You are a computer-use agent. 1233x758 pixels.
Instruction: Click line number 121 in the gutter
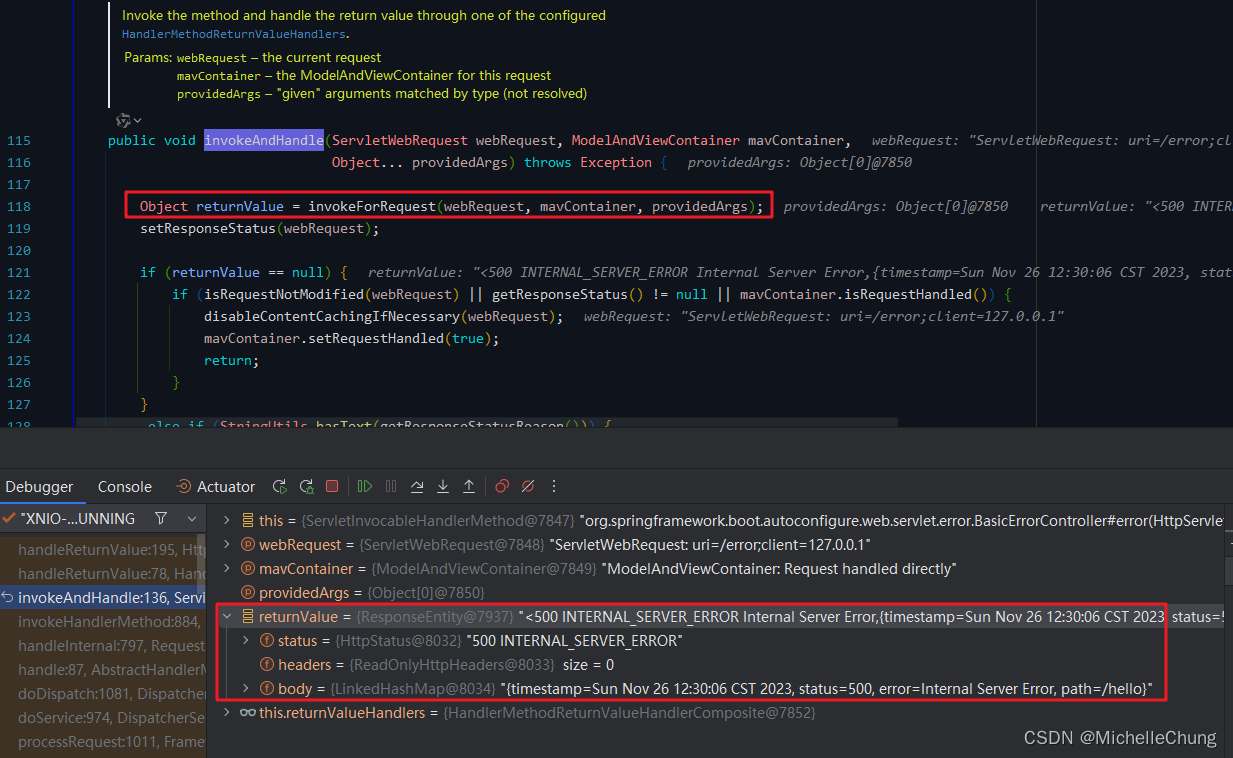click(18, 272)
